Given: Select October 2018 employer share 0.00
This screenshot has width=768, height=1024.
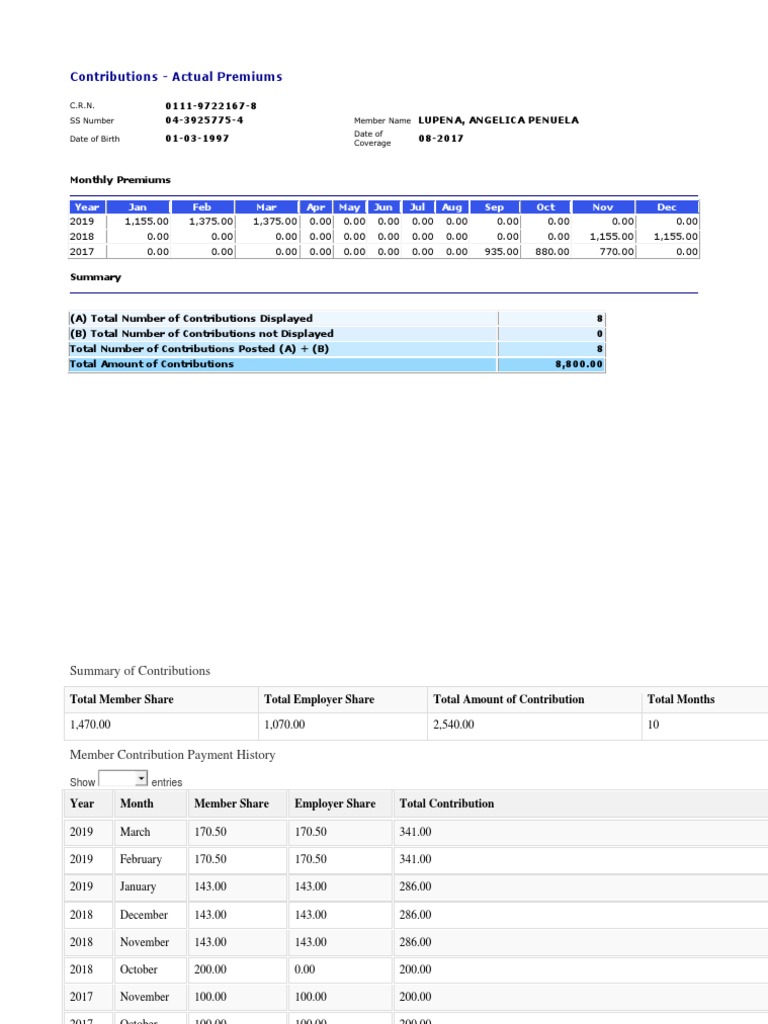Looking at the screenshot, I should pos(304,969).
